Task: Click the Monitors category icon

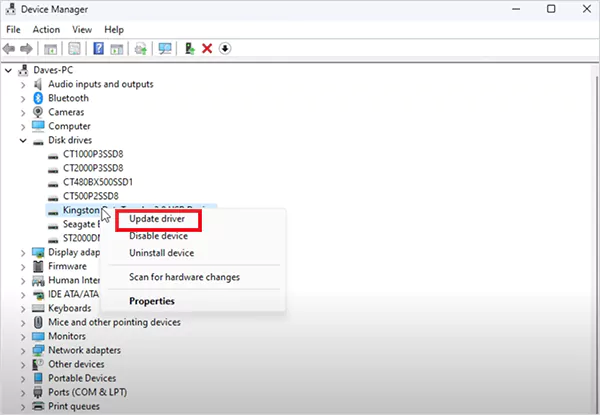Action: tap(38, 336)
